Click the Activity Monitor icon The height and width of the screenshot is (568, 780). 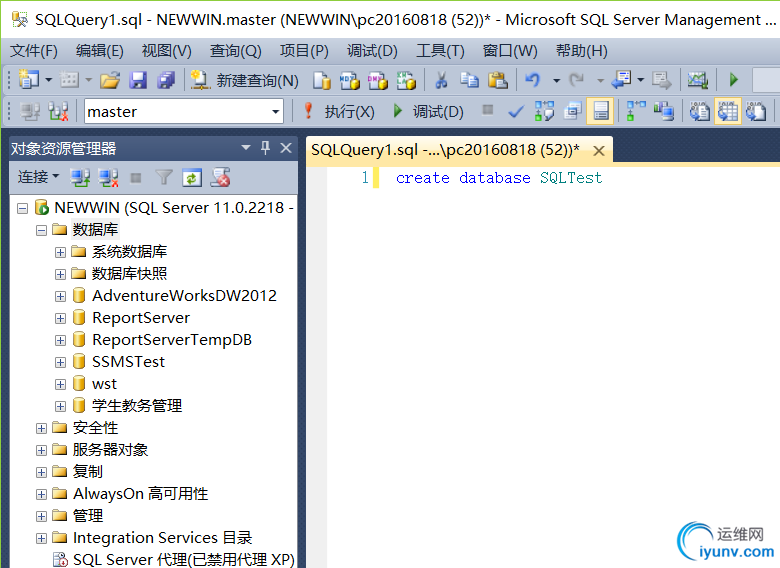click(x=697, y=80)
